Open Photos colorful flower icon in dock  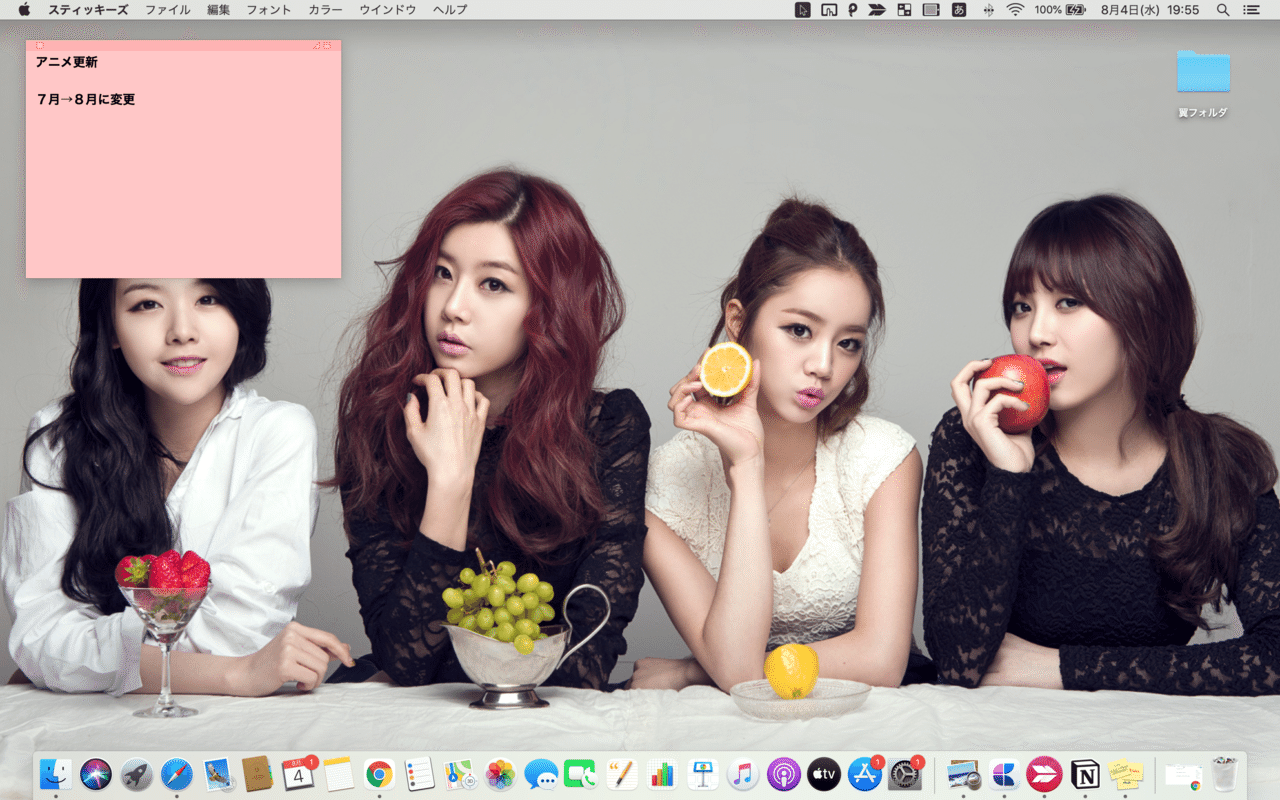(500, 774)
